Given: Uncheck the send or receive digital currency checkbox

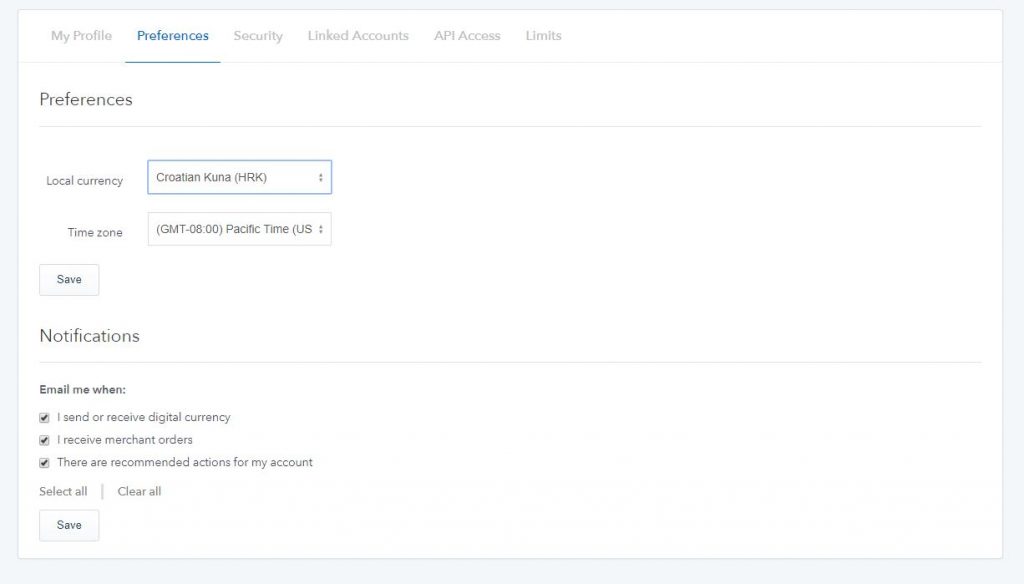Looking at the screenshot, I should coord(45,418).
